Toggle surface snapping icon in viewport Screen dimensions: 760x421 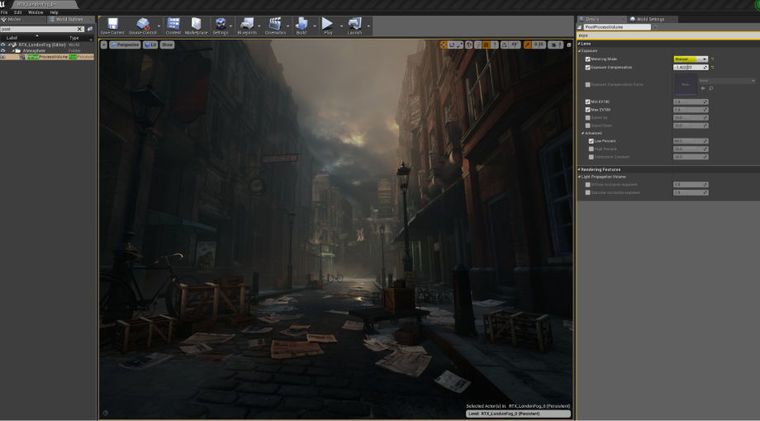click(x=478, y=45)
